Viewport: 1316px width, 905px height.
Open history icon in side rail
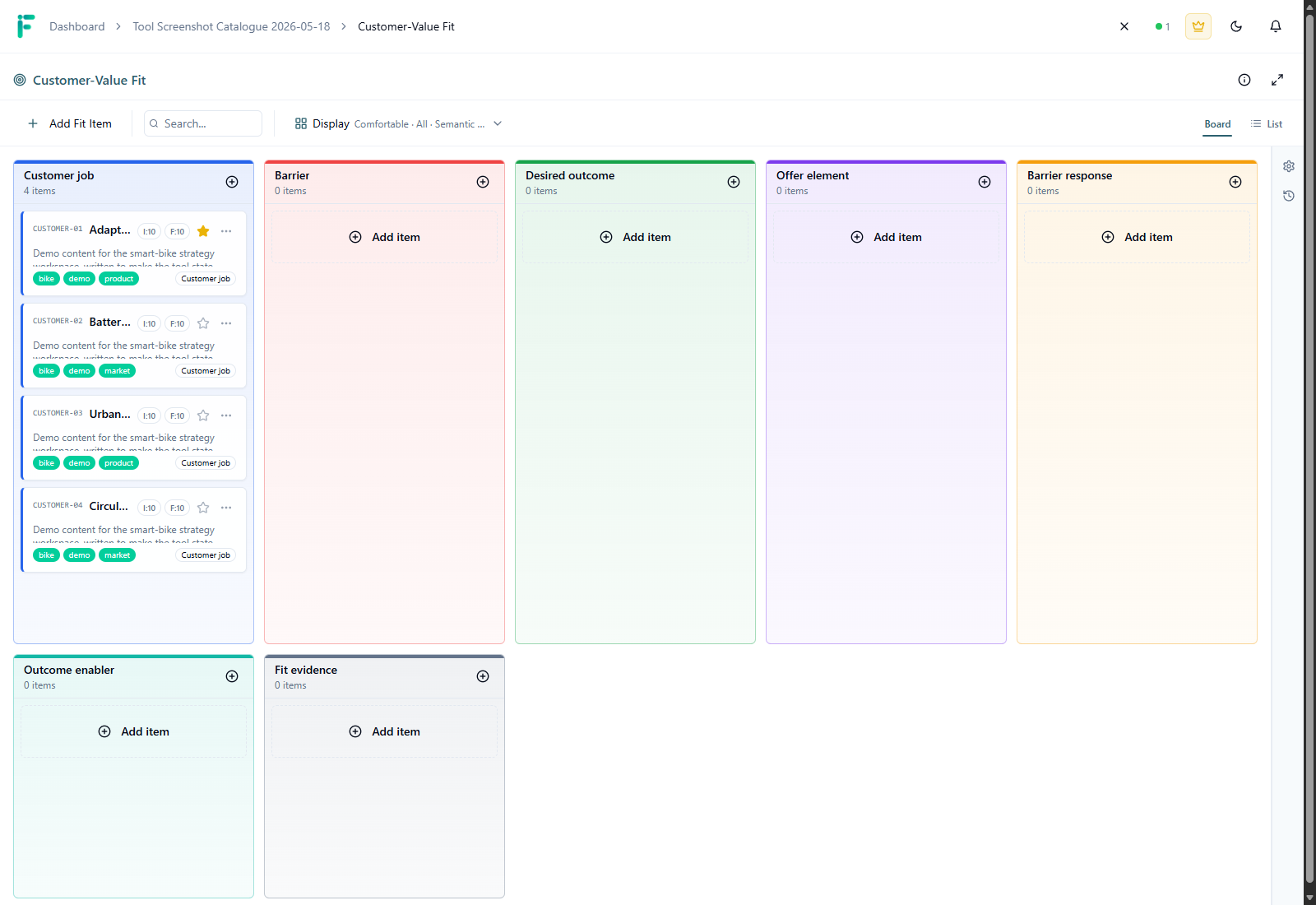(x=1289, y=196)
